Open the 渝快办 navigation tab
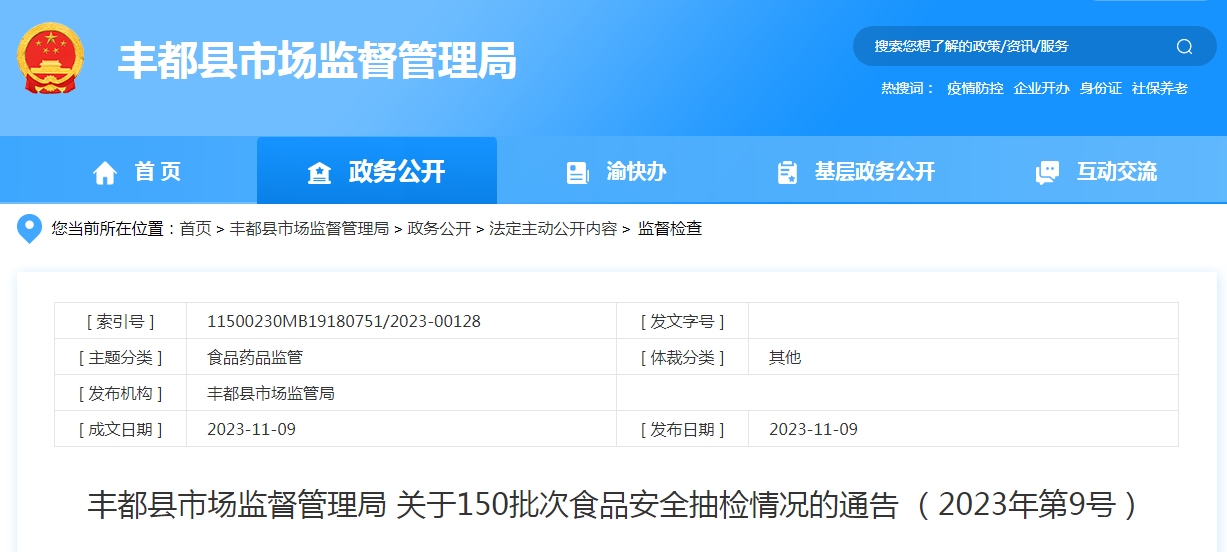1227x552 pixels. (x=617, y=172)
